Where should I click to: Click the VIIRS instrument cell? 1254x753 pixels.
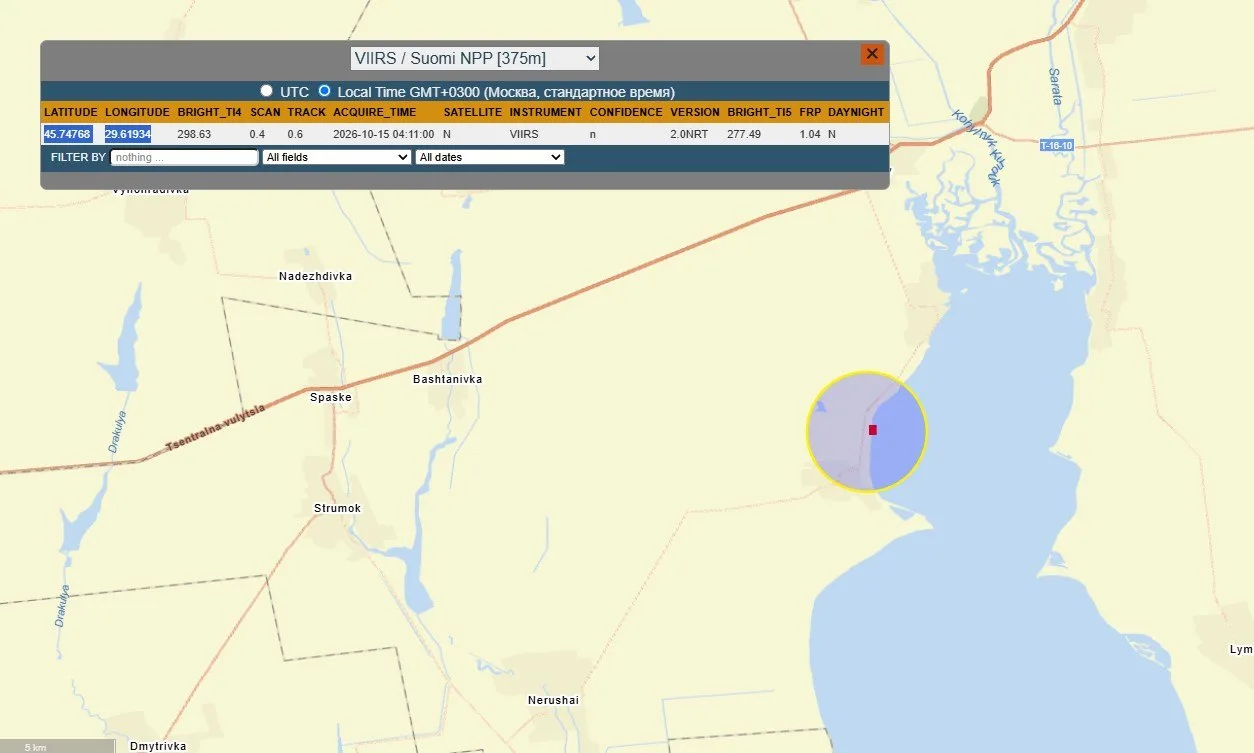coord(524,134)
